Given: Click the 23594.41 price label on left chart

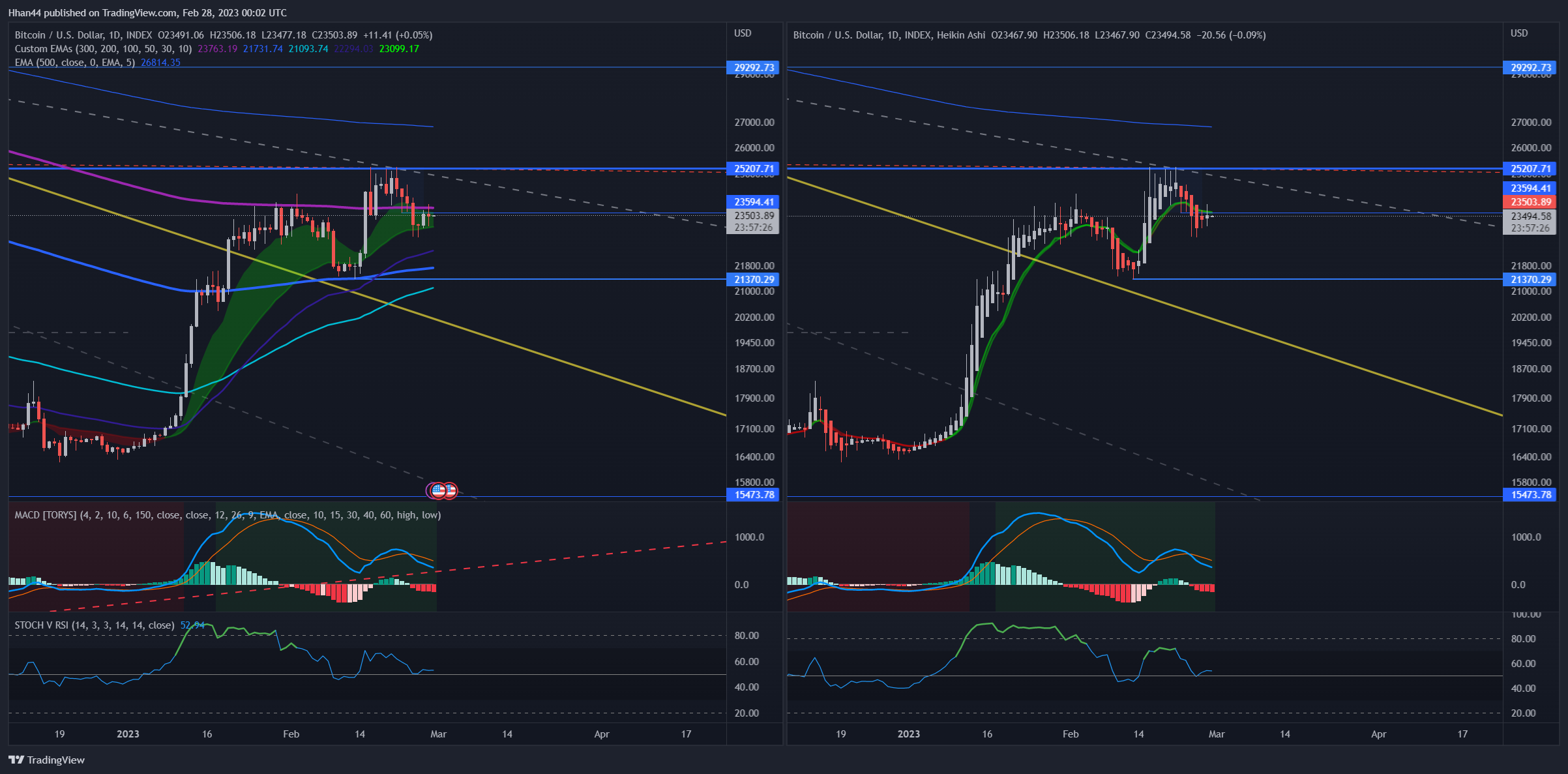Looking at the screenshot, I should pyautogui.click(x=753, y=202).
